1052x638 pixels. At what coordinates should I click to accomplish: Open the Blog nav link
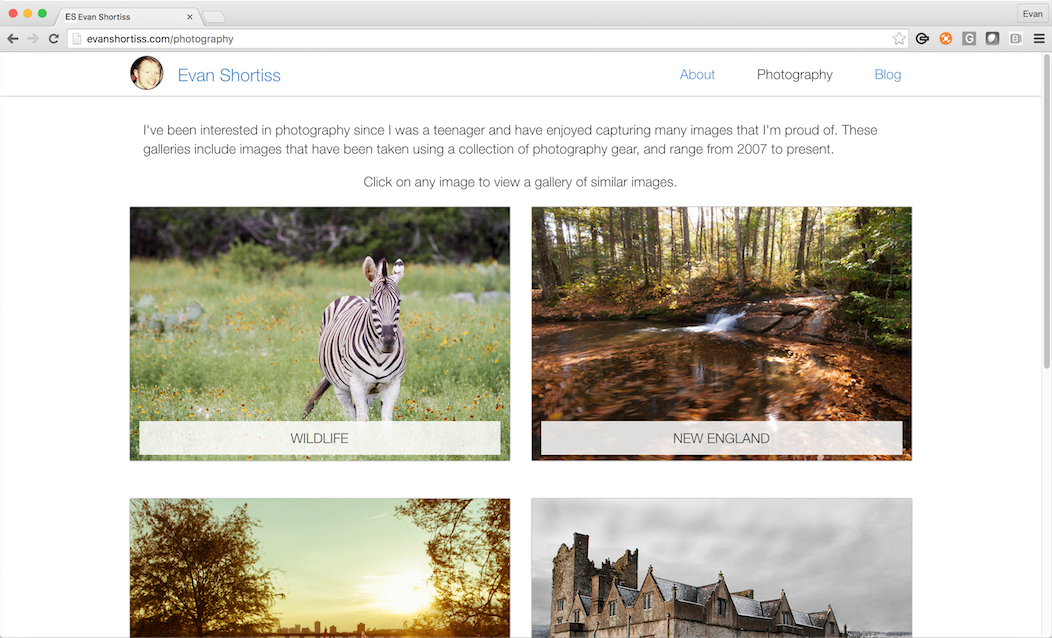[888, 74]
